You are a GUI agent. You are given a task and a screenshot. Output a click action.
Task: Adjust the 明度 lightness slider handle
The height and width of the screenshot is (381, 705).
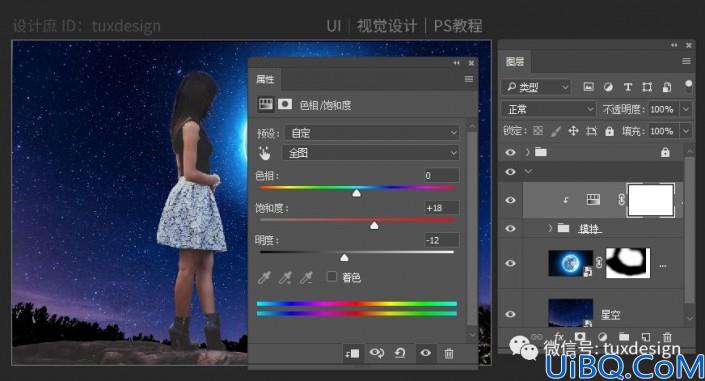click(344, 258)
